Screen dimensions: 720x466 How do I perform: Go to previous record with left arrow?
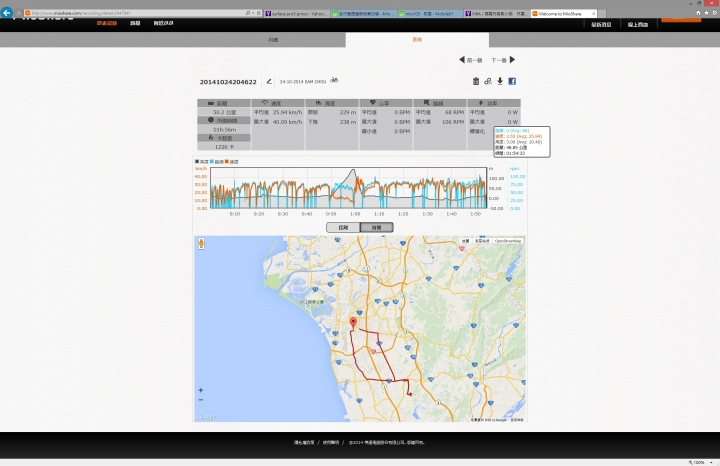pyautogui.click(x=461, y=60)
